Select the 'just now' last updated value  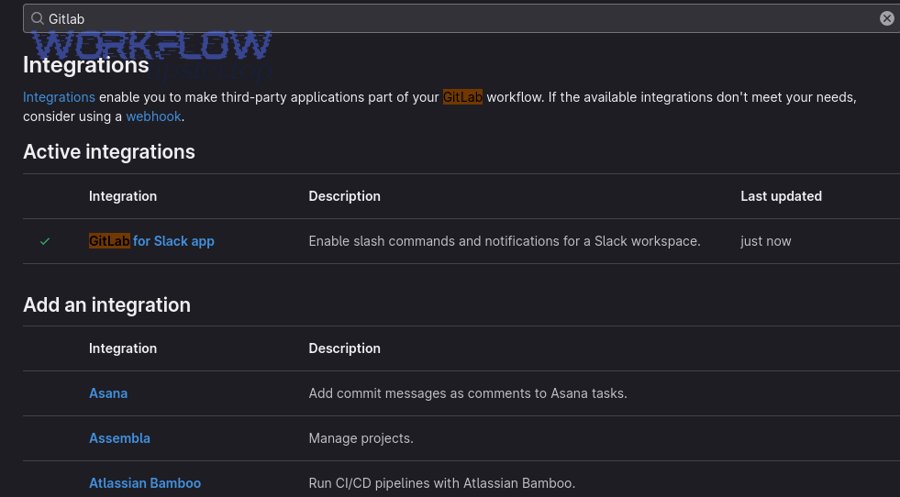coord(766,241)
